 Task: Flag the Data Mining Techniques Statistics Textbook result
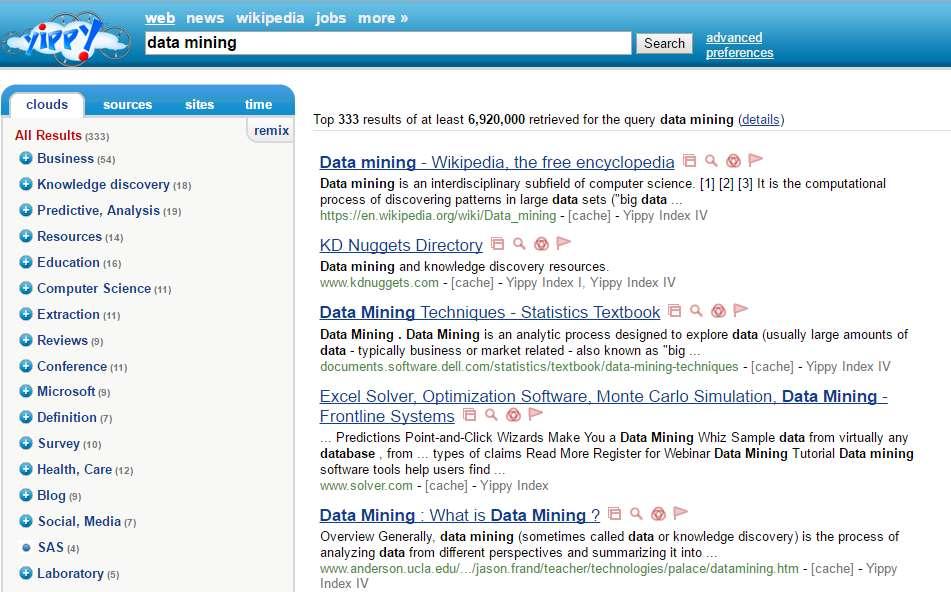pos(740,311)
